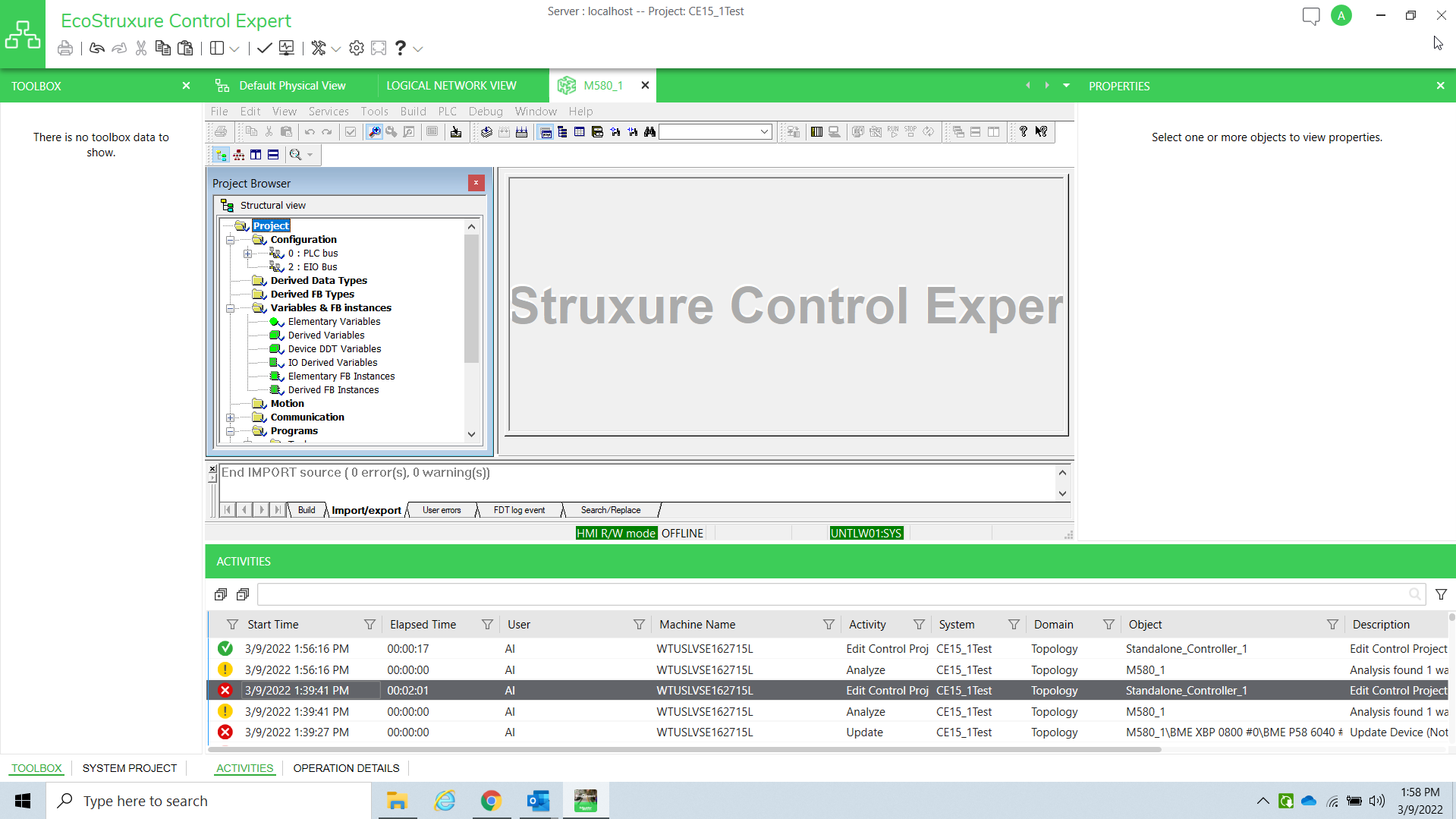
Task: Click the horizontal split view icon
Action: tap(273, 155)
